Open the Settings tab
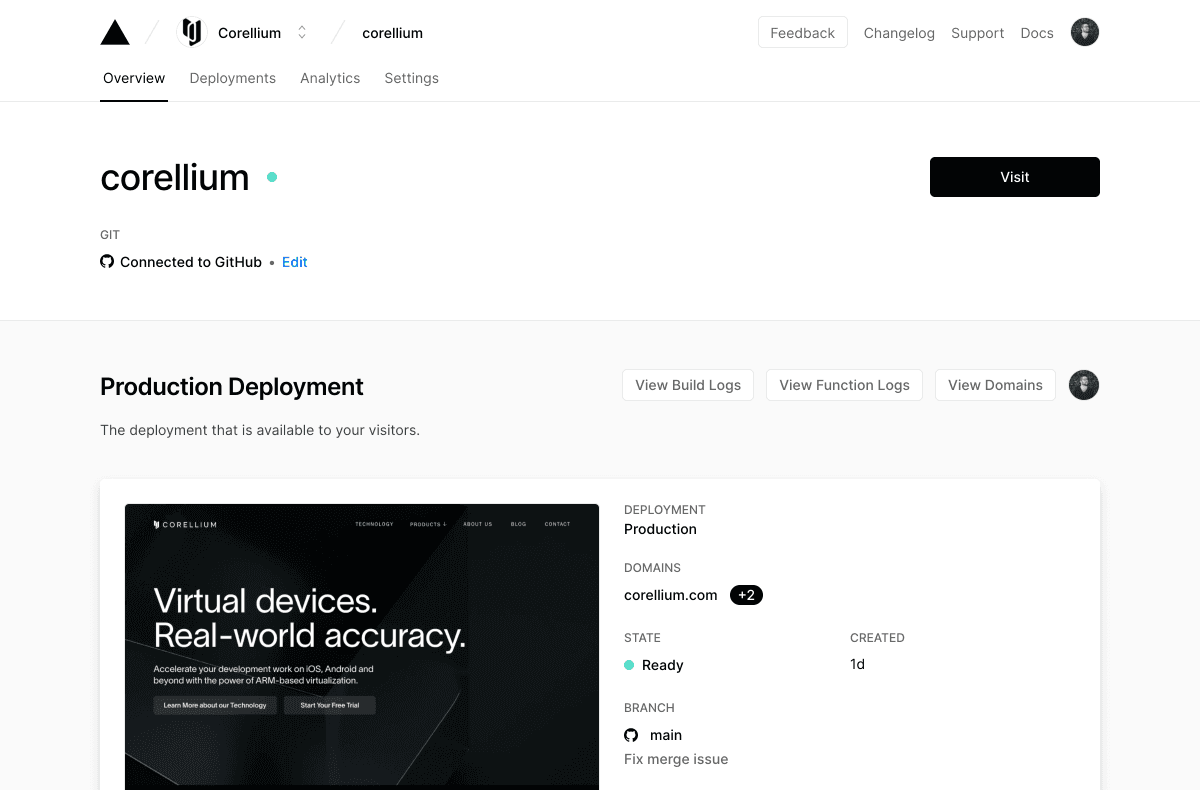Image resolution: width=1200 pixels, height=790 pixels. [x=412, y=78]
